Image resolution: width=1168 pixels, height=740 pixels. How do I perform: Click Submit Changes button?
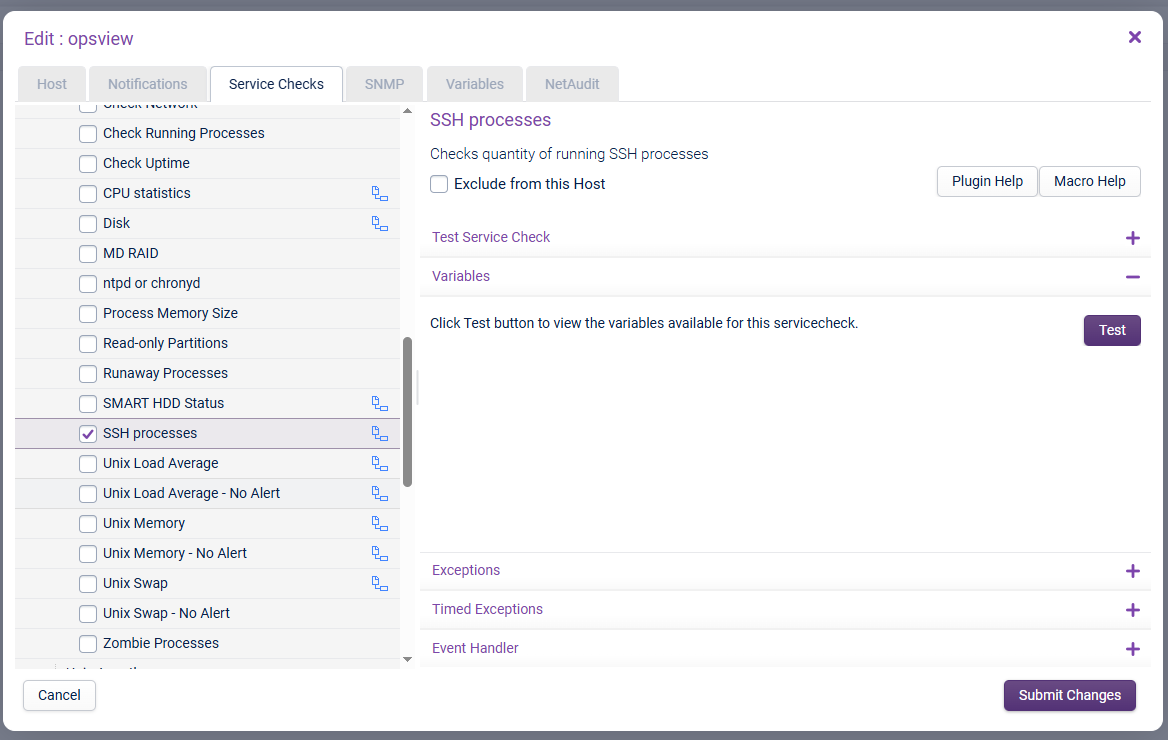pyautogui.click(x=1069, y=695)
